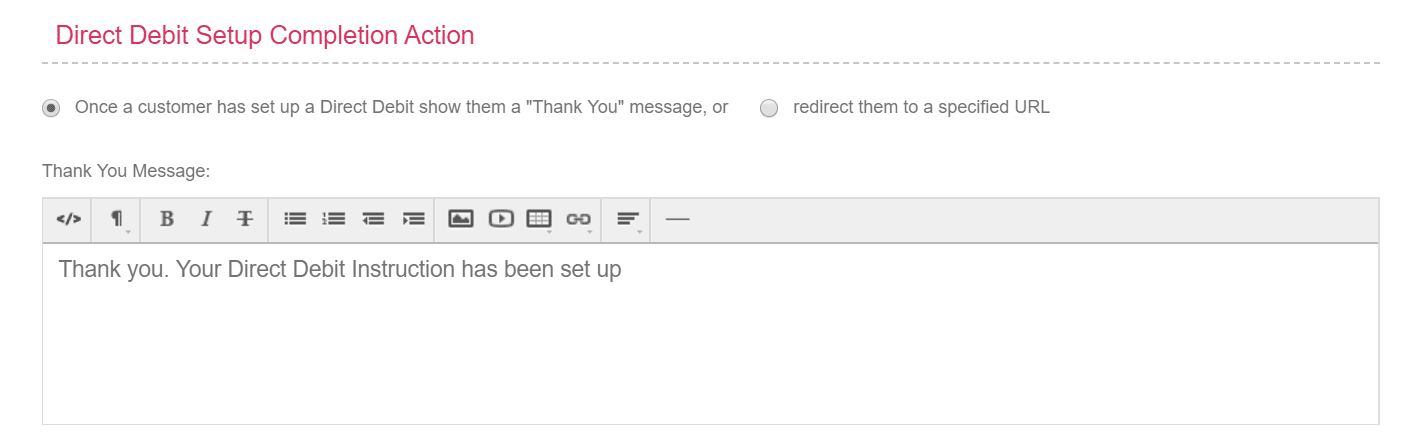The height and width of the screenshot is (445, 1421).
Task: Click the thank-you message option label text
Action: 401,107
